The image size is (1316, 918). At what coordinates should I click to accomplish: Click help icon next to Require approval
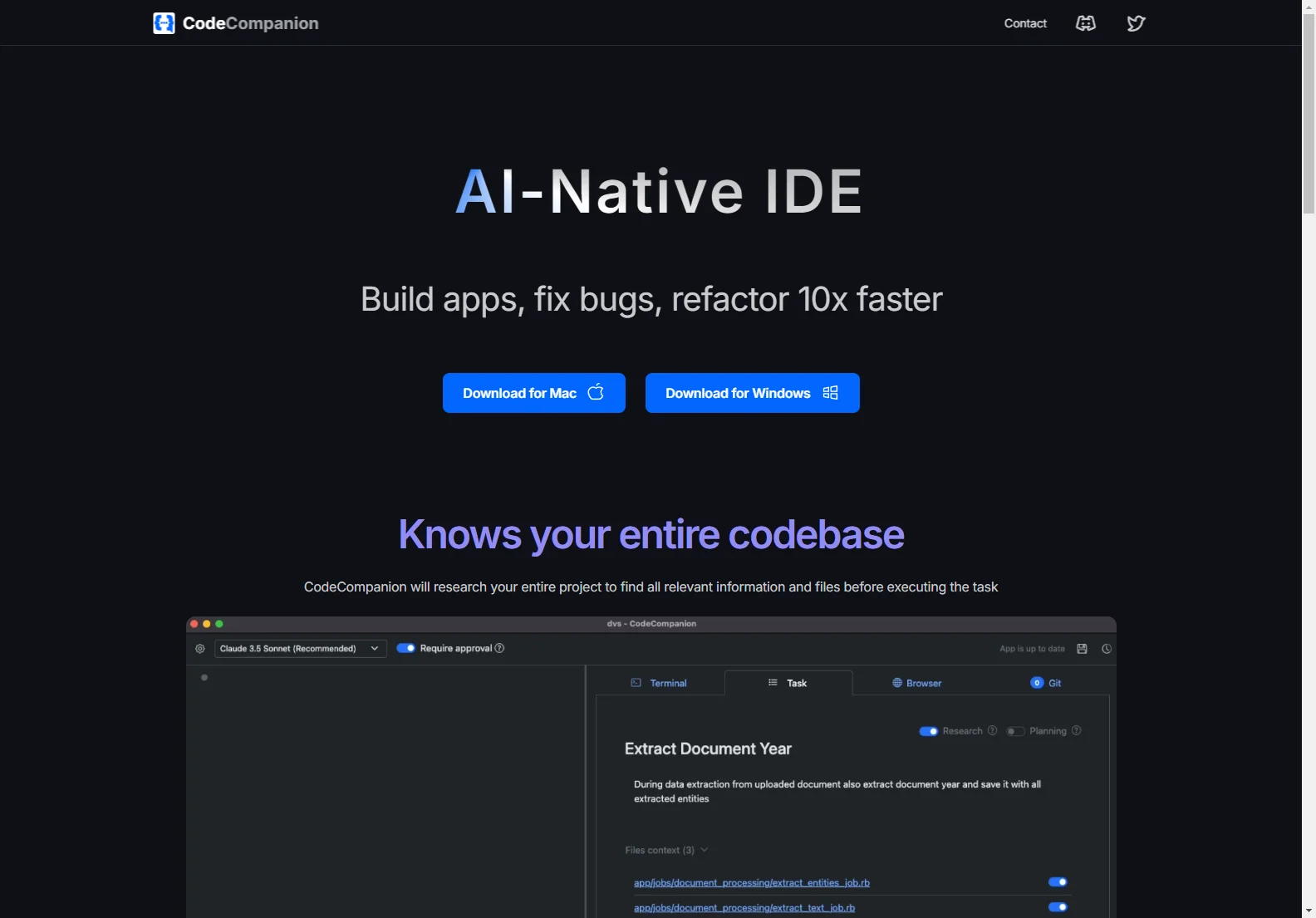[499, 648]
